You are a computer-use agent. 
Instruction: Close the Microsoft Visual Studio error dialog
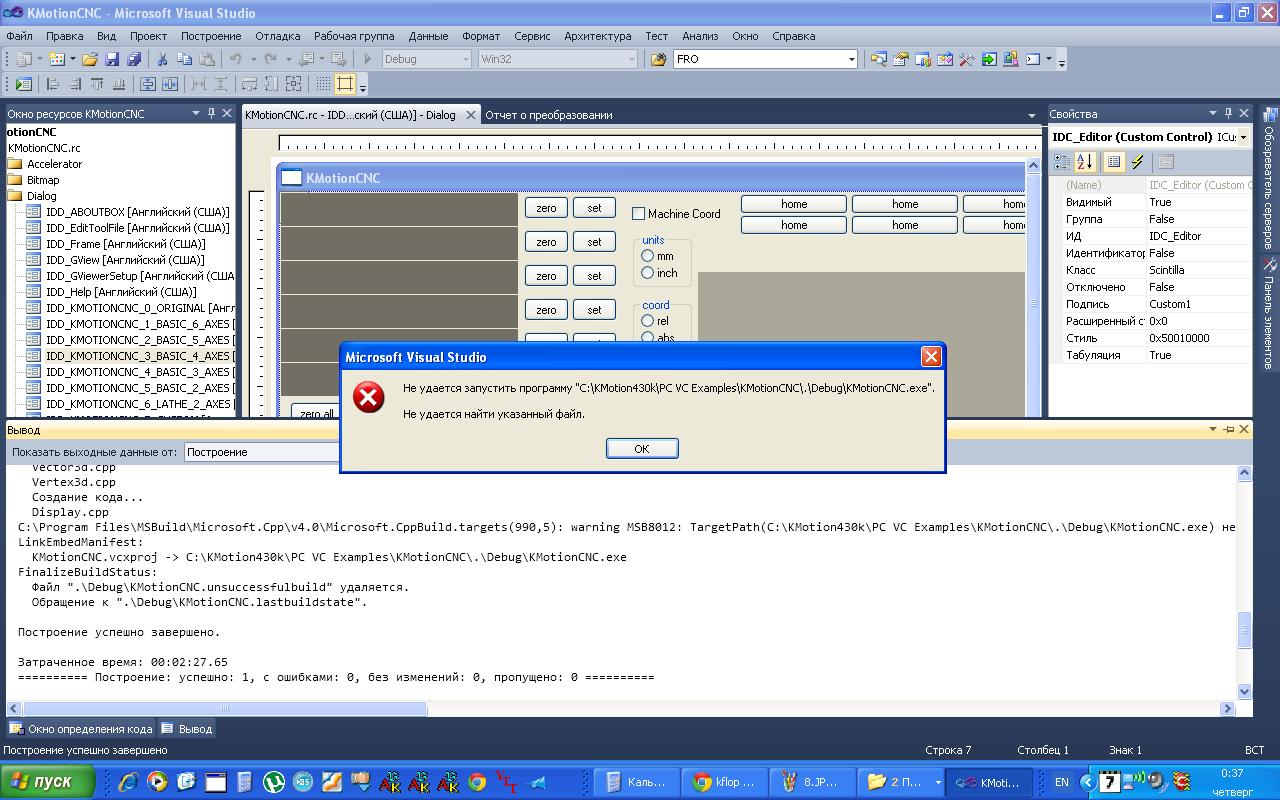pos(931,357)
